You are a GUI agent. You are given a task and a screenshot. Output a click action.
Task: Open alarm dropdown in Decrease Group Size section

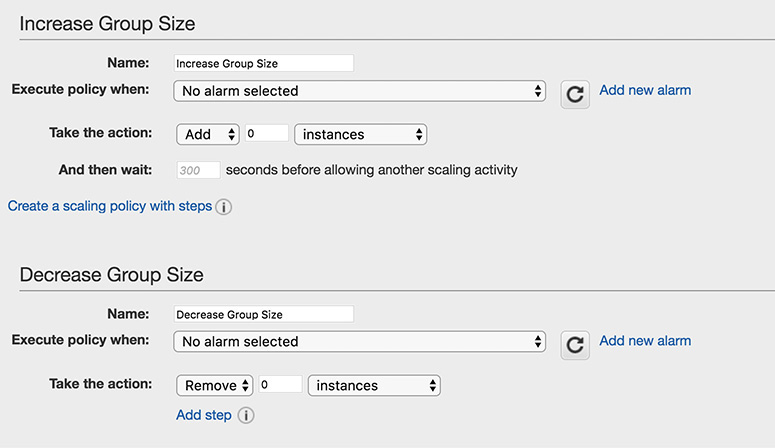[x=360, y=342]
